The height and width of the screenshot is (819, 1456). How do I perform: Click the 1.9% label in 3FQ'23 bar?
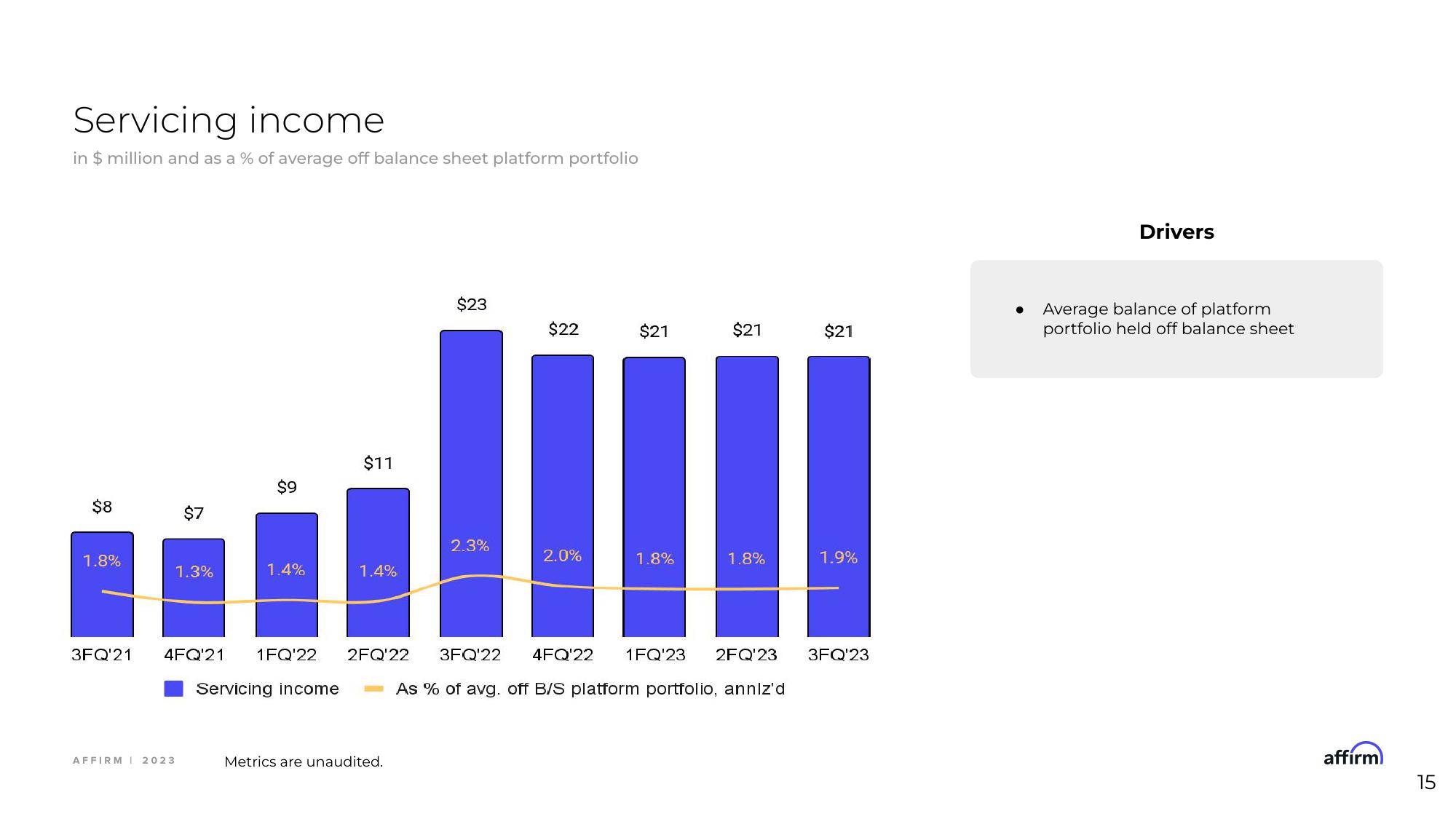point(839,557)
